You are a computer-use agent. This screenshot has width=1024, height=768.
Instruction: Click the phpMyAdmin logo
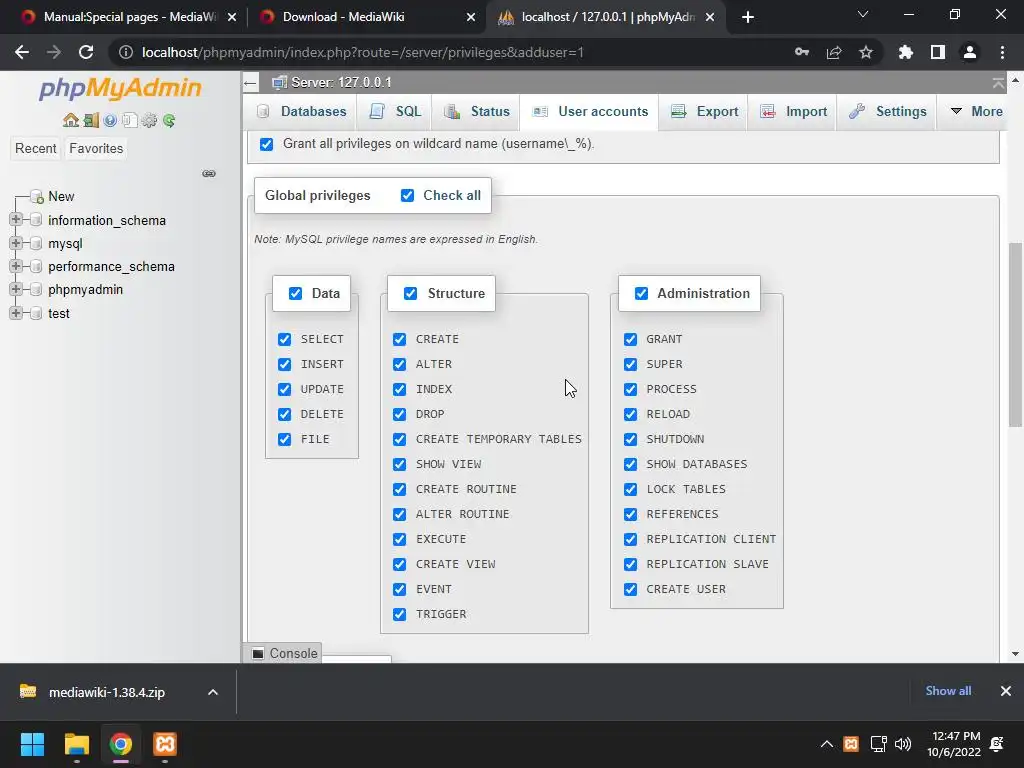click(120, 88)
